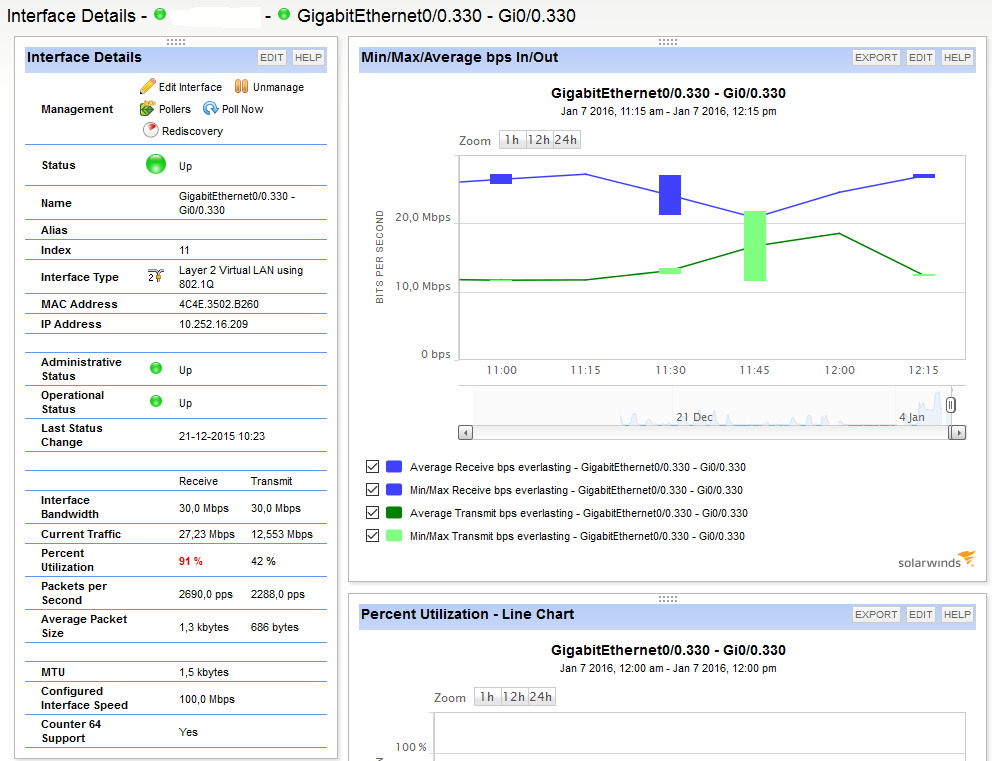The width and height of the screenshot is (992, 761).
Task: Click drag handle above Interface Details panel
Action: click(175, 42)
